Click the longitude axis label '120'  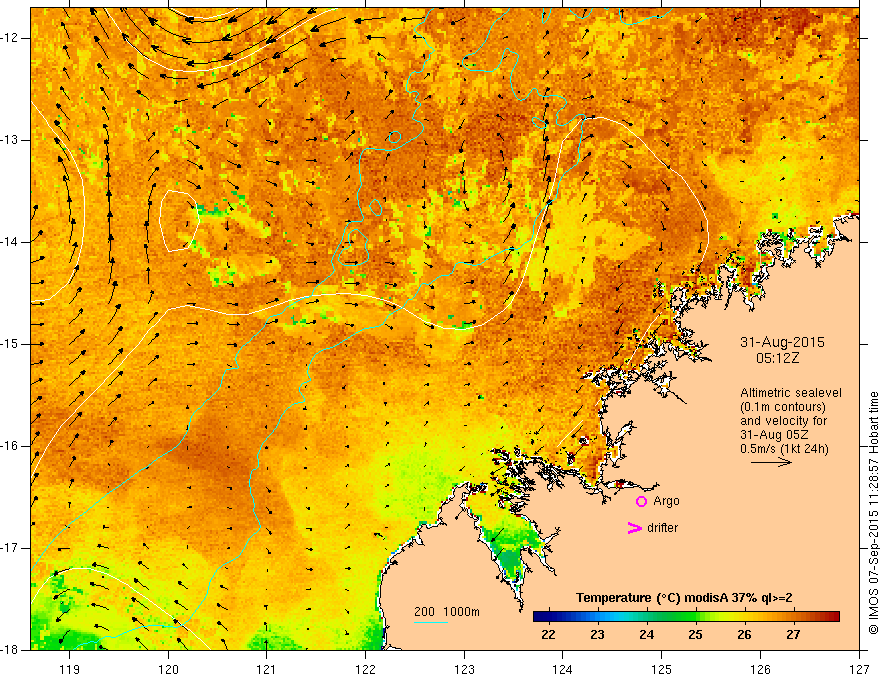pos(168,669)
